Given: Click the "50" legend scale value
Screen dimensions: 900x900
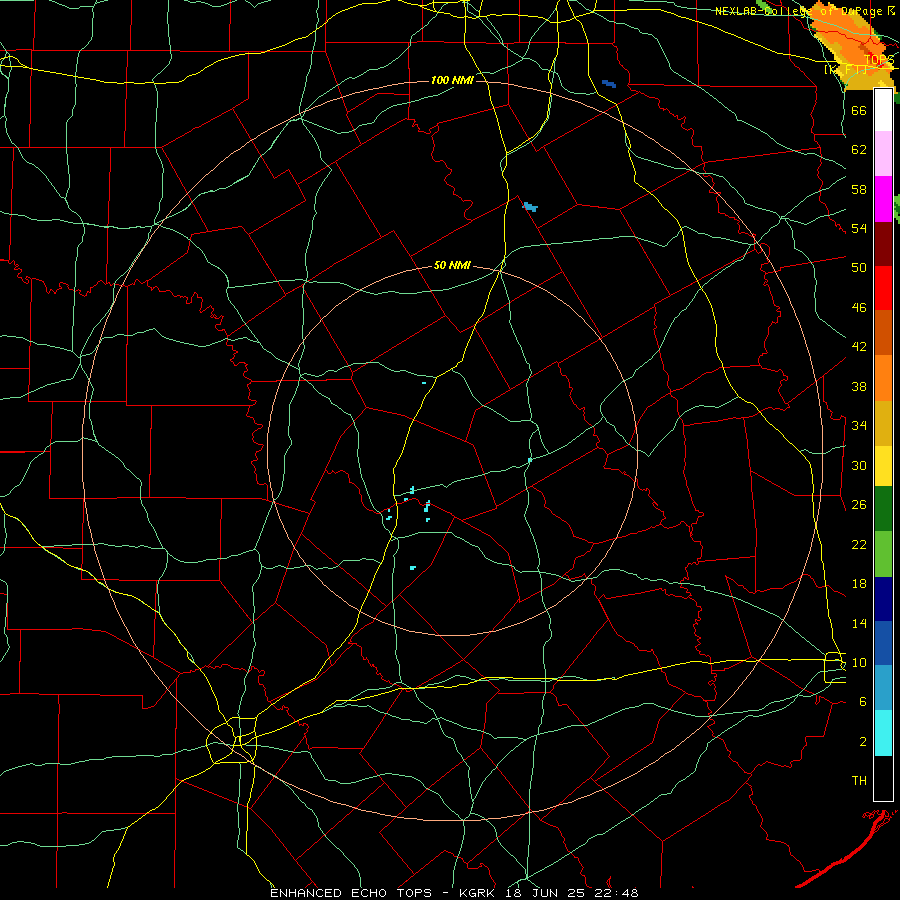Looking at the screenshot, I should 859,268.
